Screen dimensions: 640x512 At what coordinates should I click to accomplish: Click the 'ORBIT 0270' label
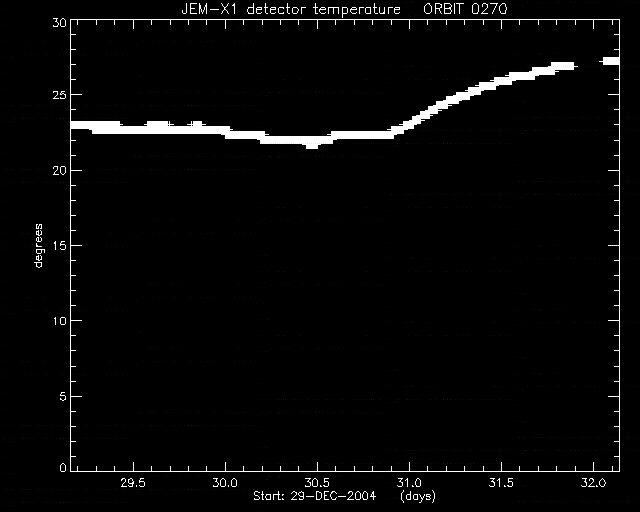tap(465, 9)
